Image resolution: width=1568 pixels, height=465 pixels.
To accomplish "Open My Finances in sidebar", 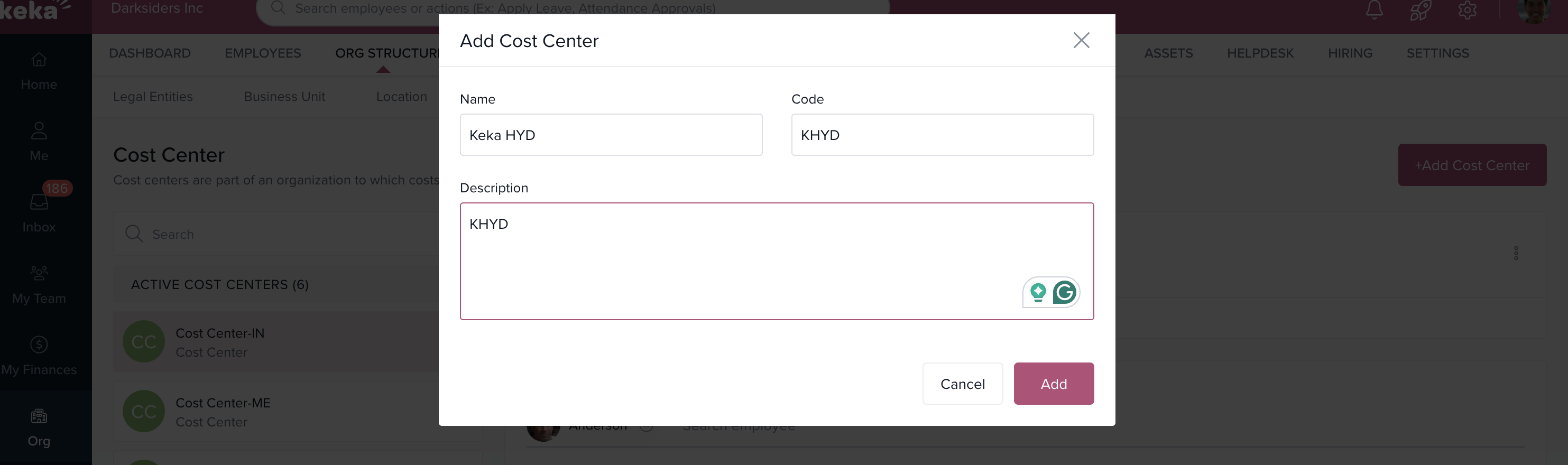I will click(39, 345).
